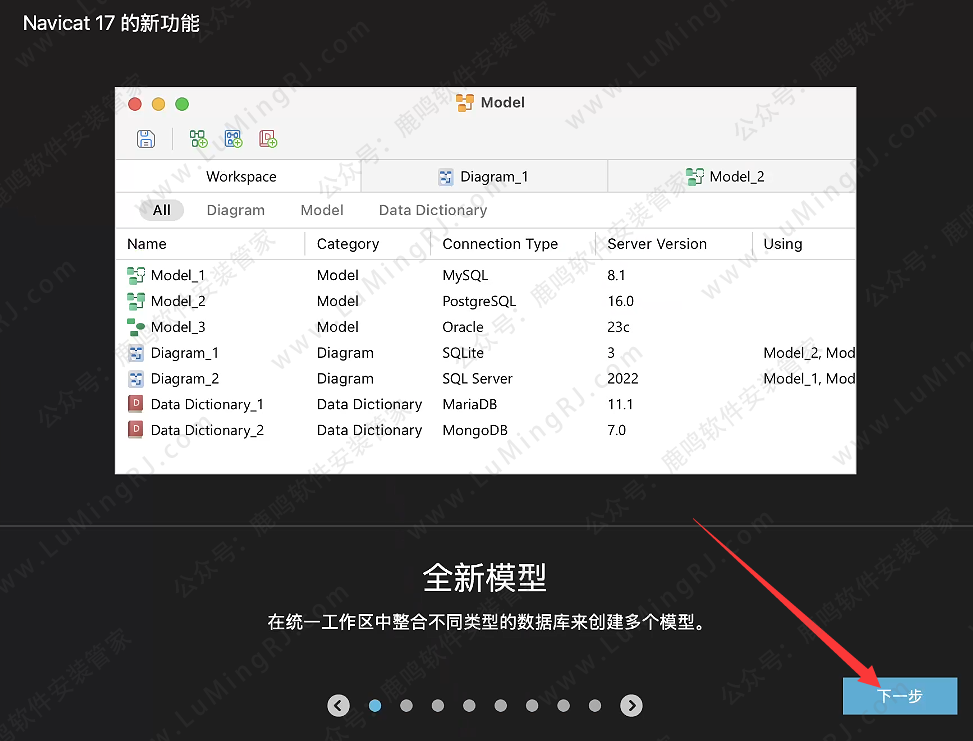Click the Save toolbar icon
The image size is (973, 741).
pyautogui.click(x=146, y=138)
